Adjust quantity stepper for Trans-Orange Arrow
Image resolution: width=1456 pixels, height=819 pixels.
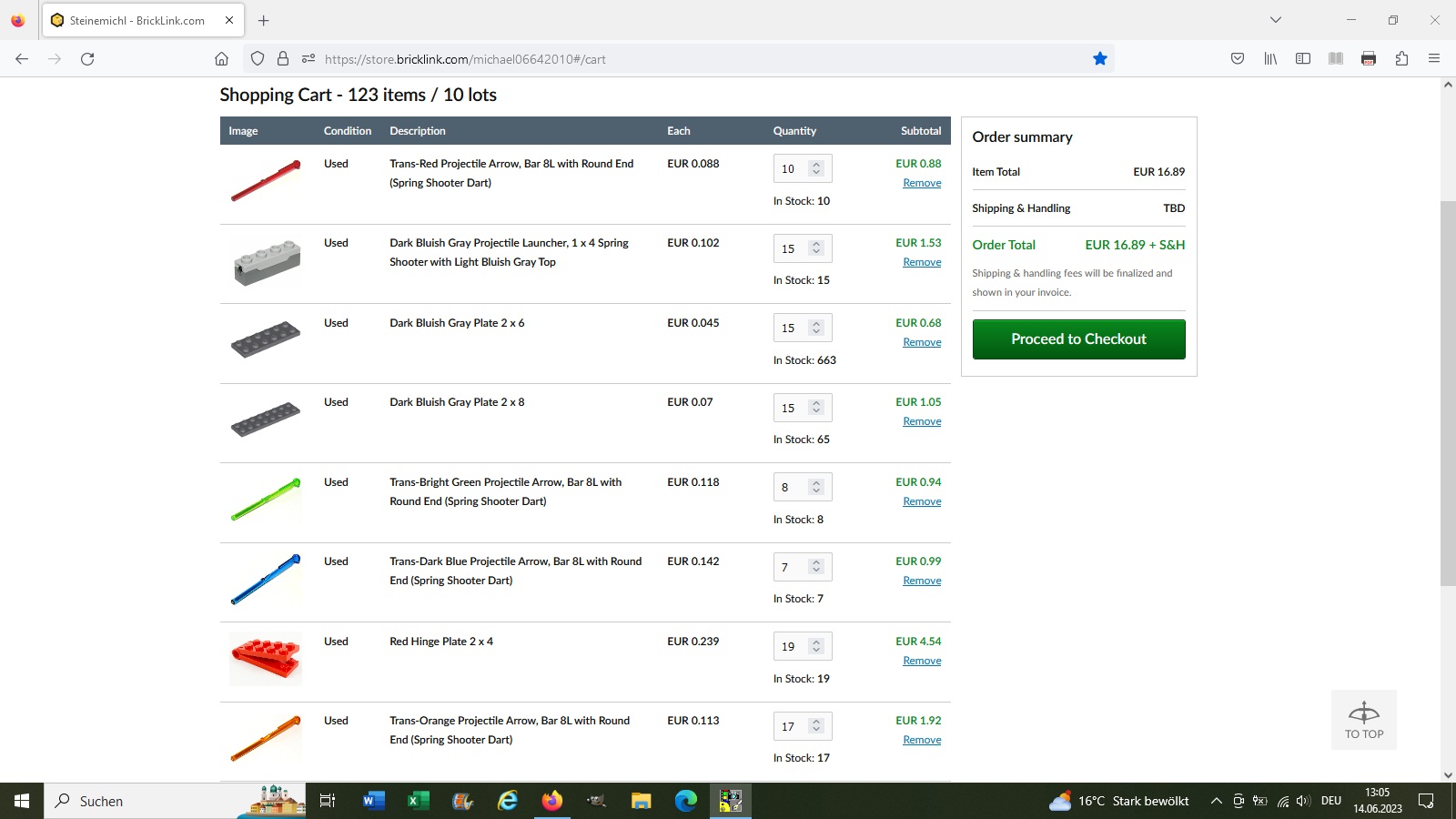click(816, 726)
